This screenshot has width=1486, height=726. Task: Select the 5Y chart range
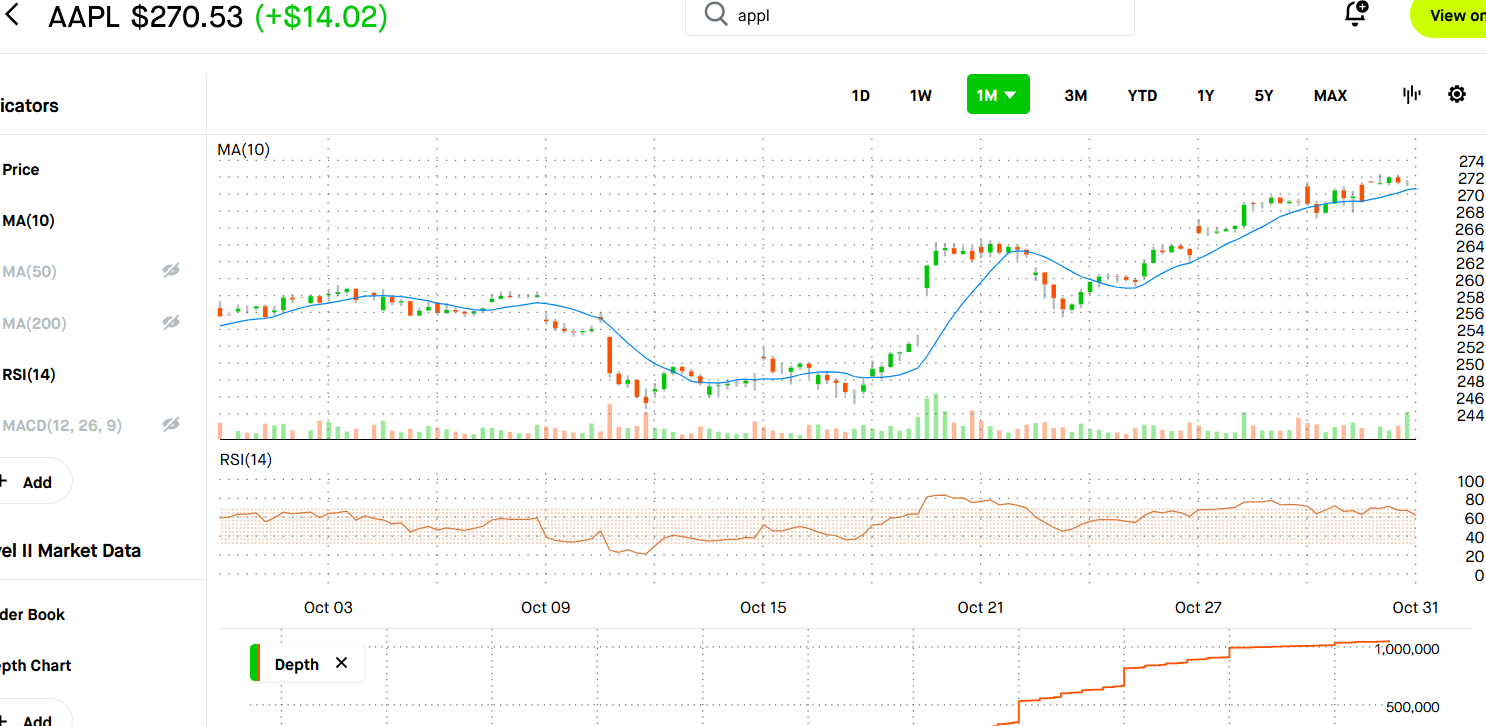pyautogui.click(x=1264, y=95)
